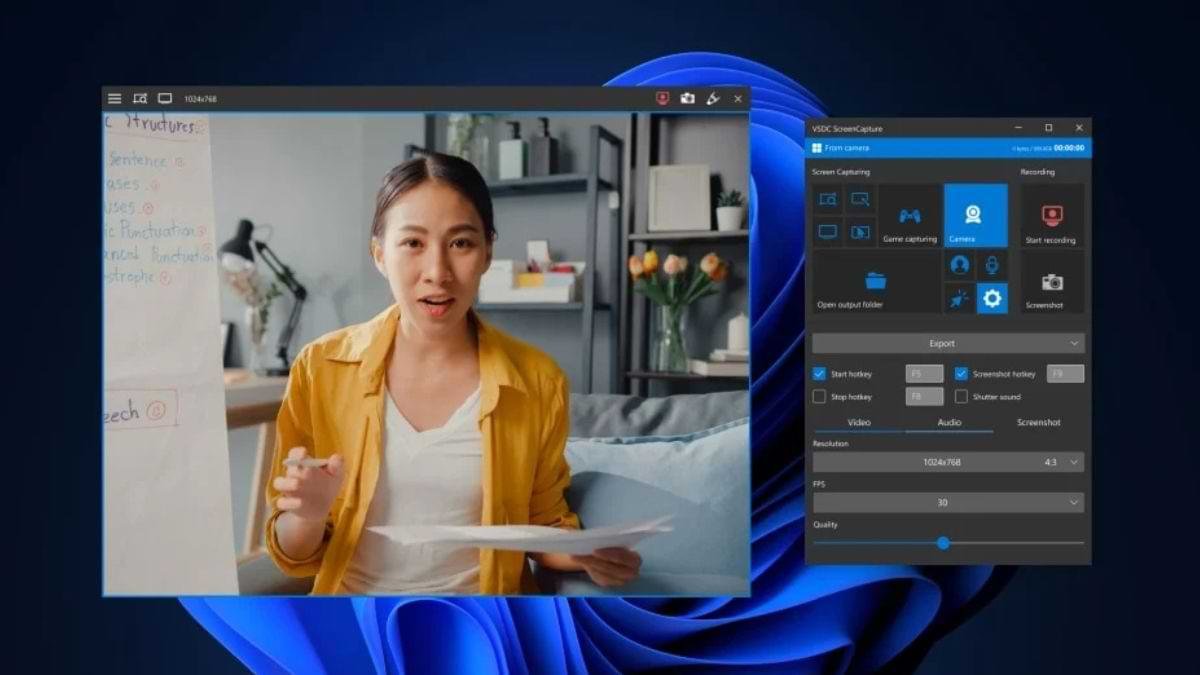1200x675 pixels.
Task: Click the From camera windows logo icon
Action: (x=817, y=148)
